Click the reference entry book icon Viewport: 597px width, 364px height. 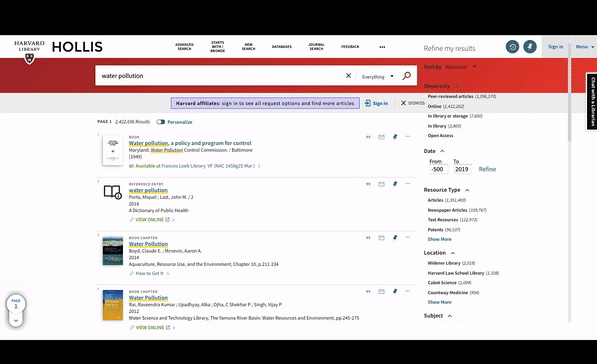click(113, 192)
